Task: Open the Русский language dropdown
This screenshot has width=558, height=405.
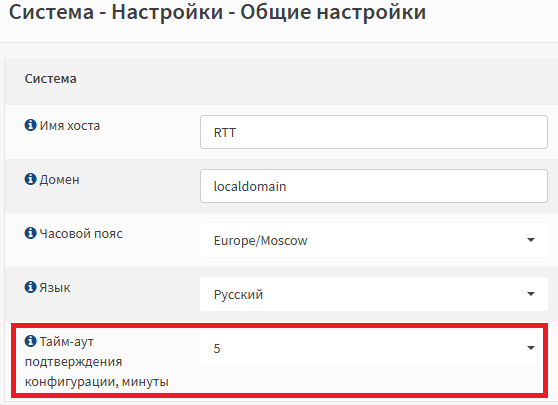Action: (x=374, y=294)
